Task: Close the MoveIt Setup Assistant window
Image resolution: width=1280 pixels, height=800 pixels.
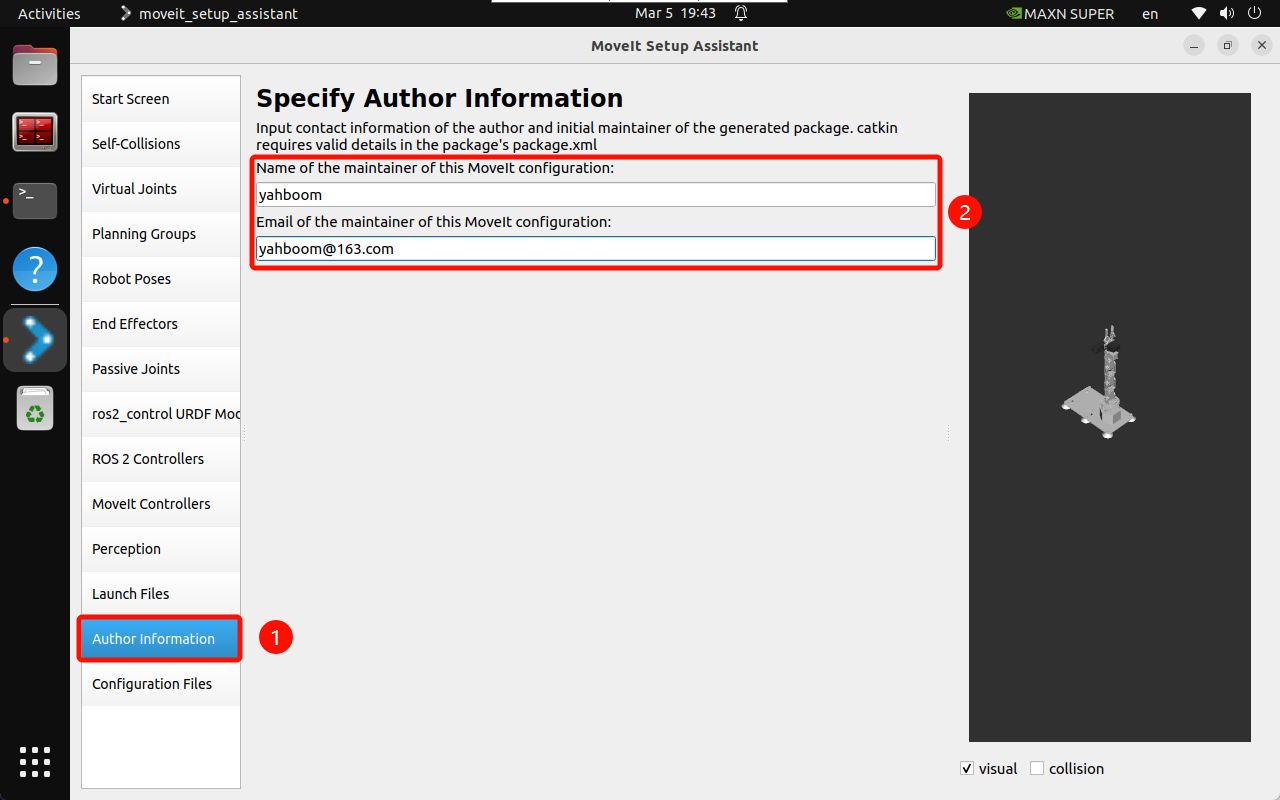Action: pos(1262,46)
